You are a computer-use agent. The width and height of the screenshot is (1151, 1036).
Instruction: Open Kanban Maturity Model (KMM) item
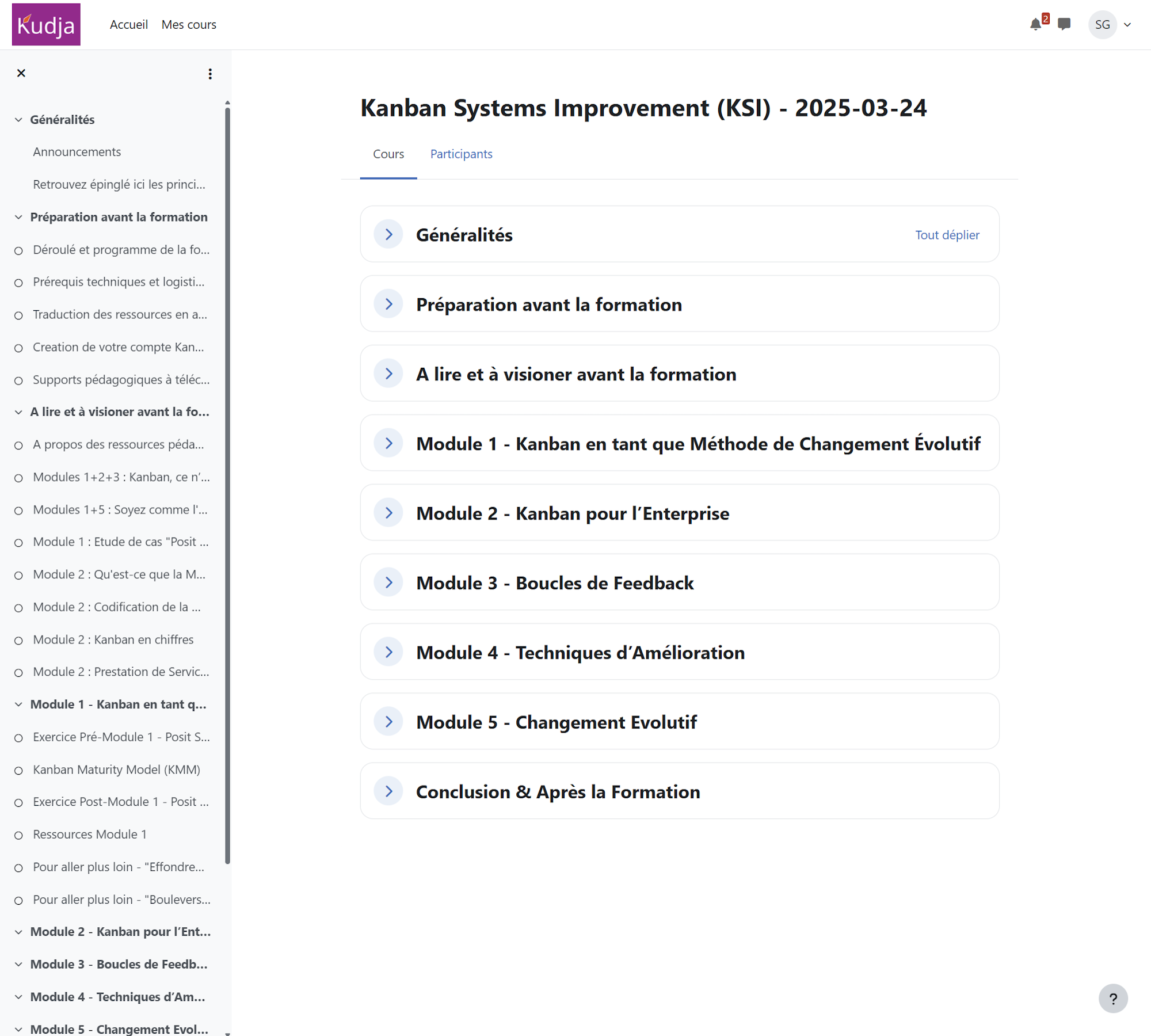[x=117, y=770]
